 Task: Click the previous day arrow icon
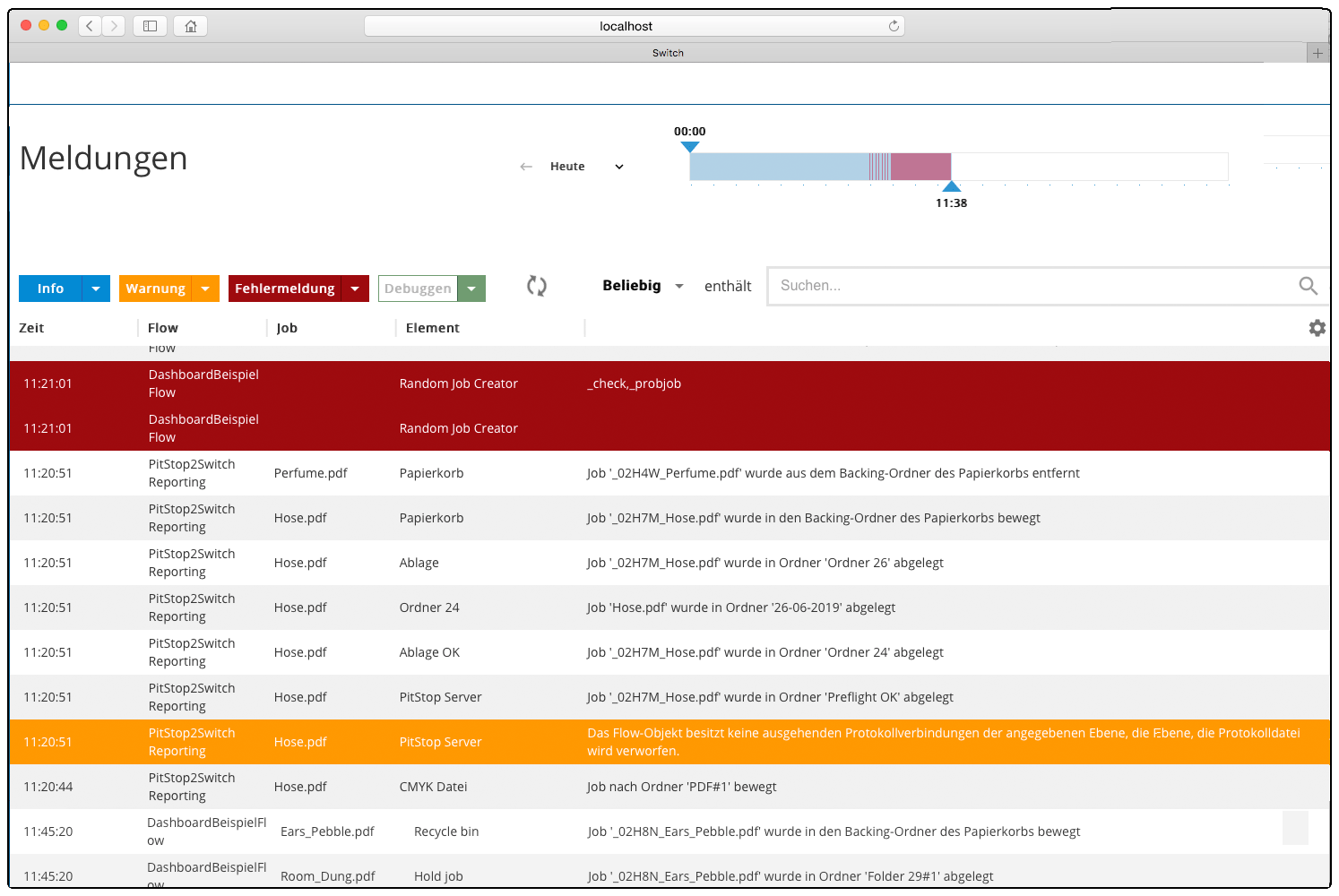click(526, 167)
